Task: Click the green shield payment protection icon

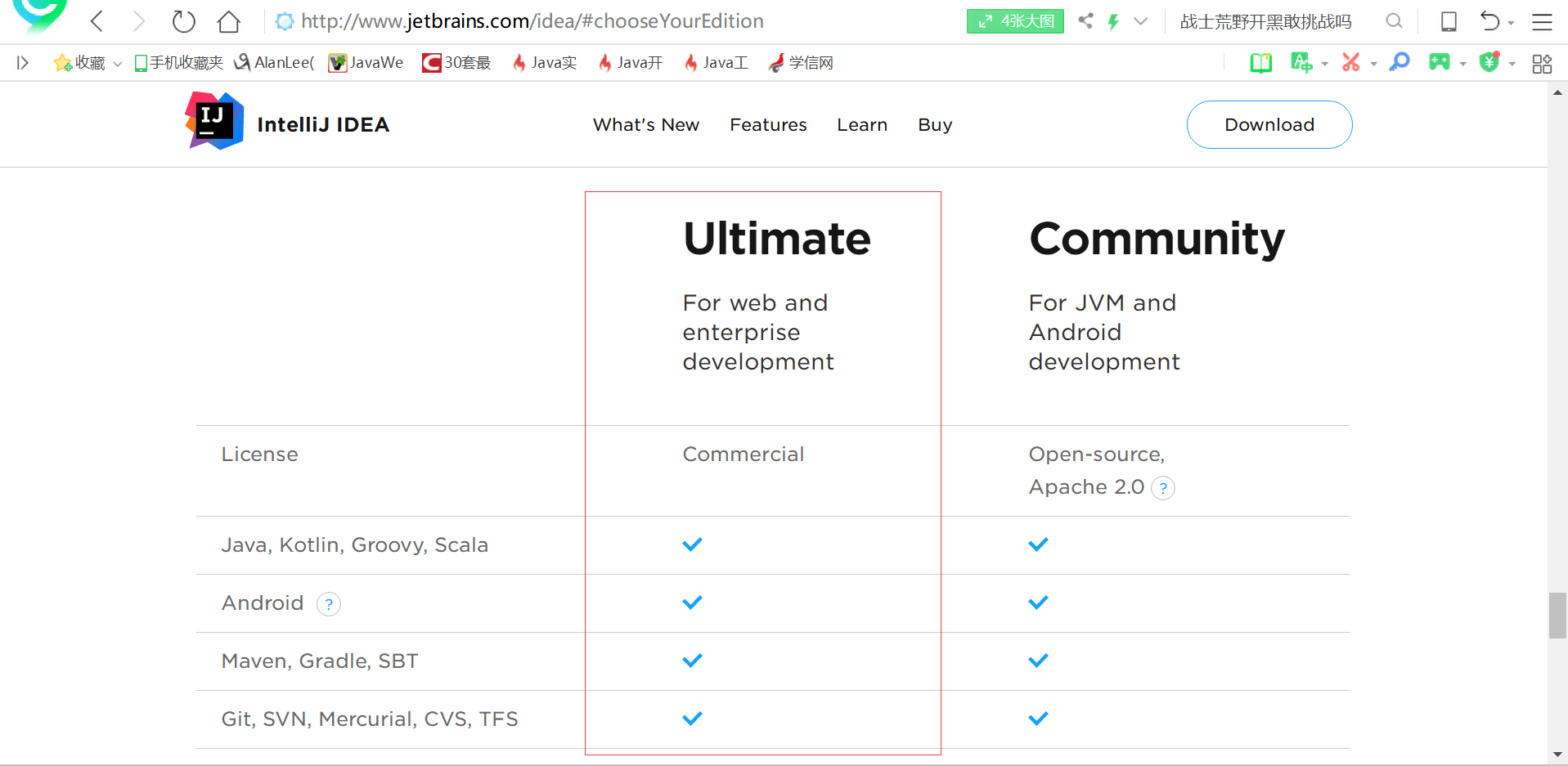Action: 1489,62
